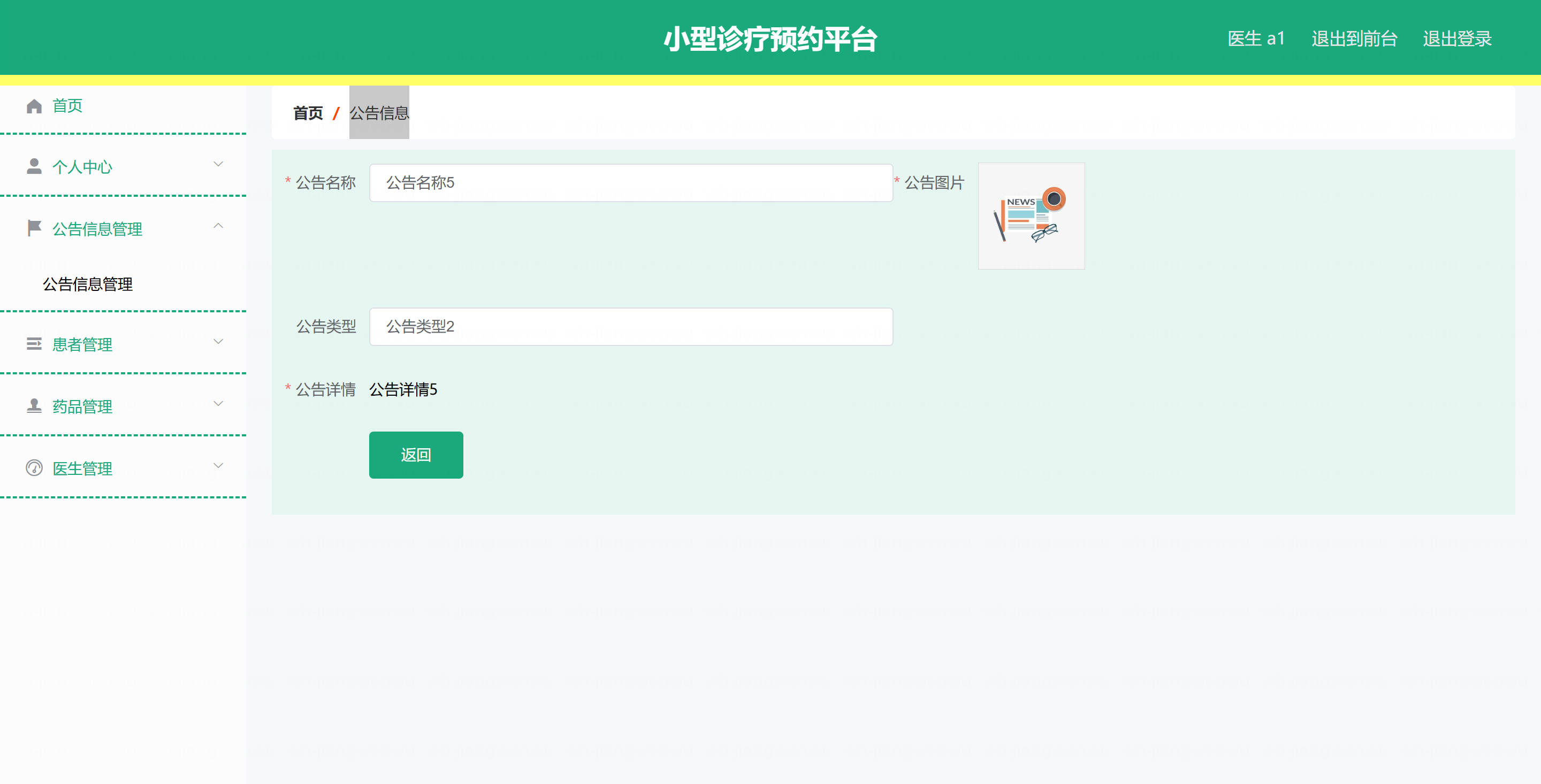
Task: Click the 公告信息 breadcrumb item
Action: (379, 113)
